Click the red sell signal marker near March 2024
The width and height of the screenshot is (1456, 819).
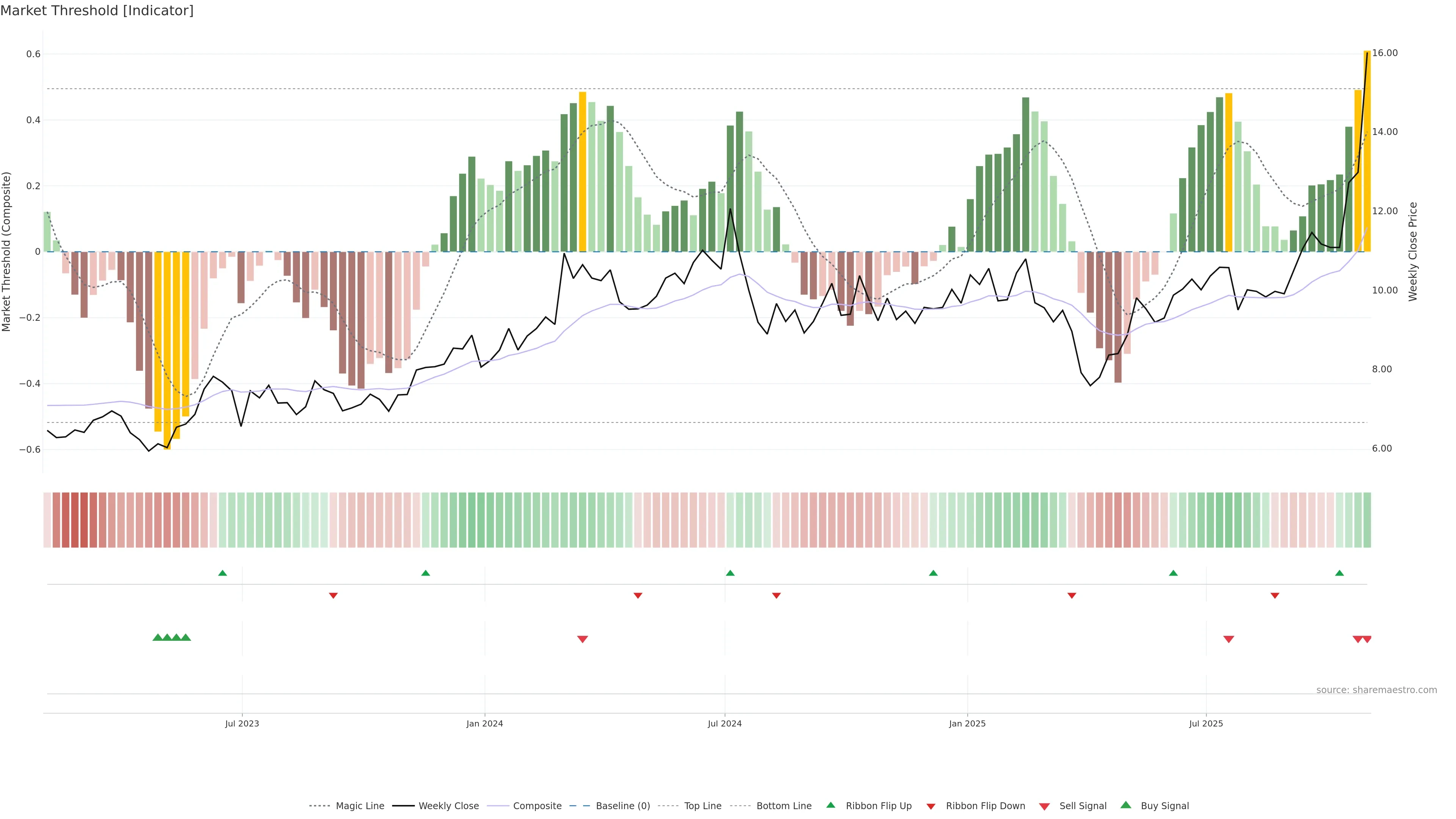click(583, 639)
